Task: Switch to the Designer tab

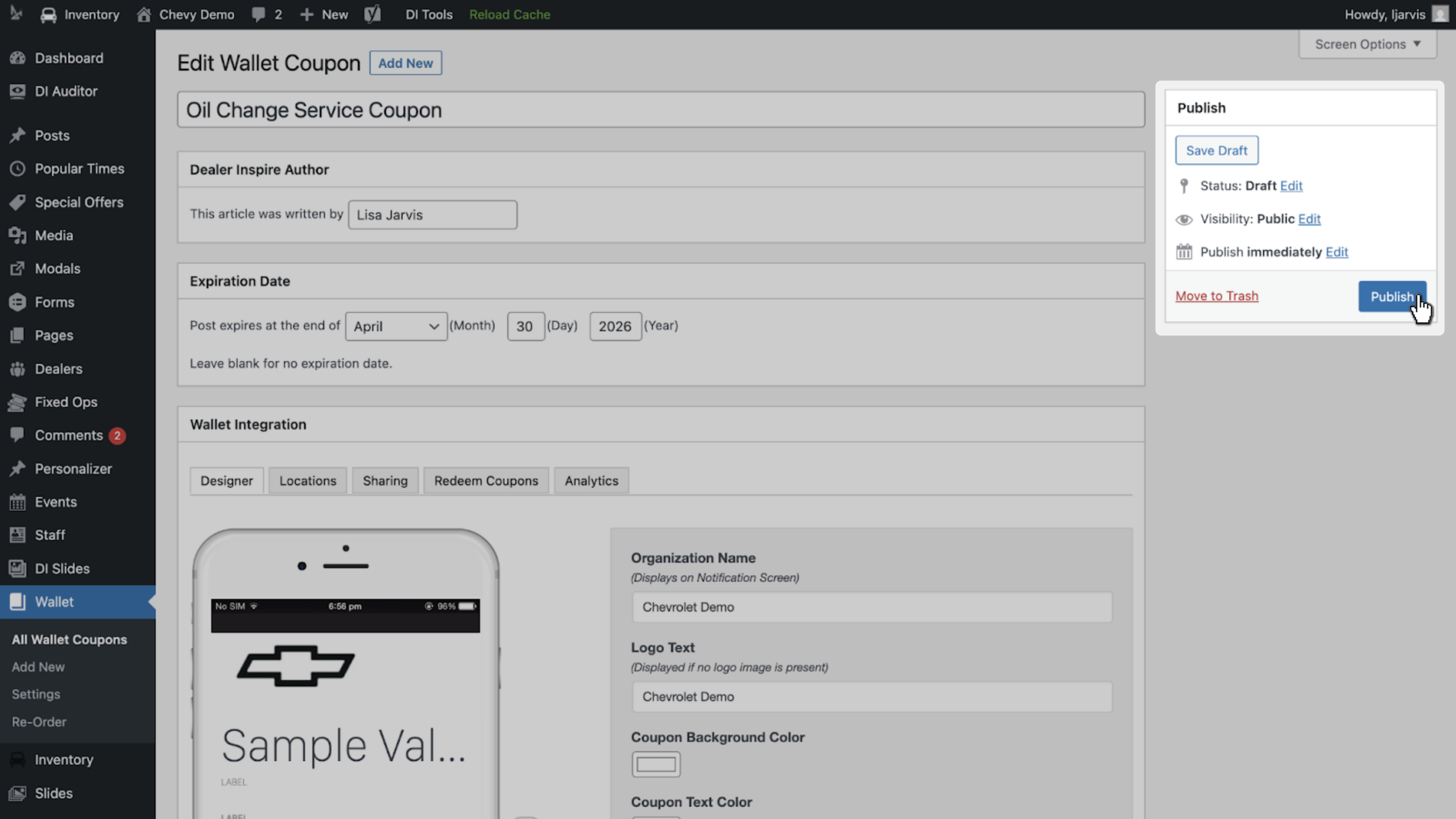Action: [226, 481]
